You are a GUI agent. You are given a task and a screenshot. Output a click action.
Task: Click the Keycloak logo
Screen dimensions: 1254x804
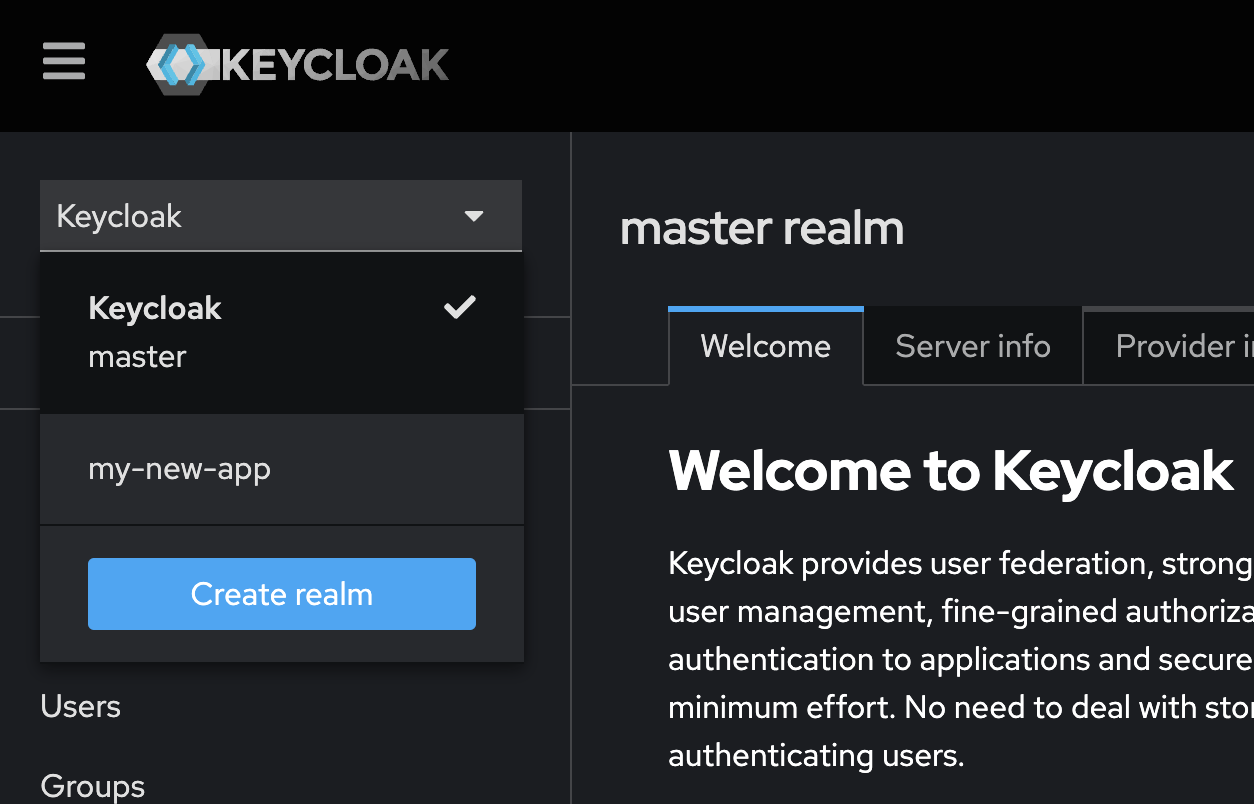click(298, 65)
